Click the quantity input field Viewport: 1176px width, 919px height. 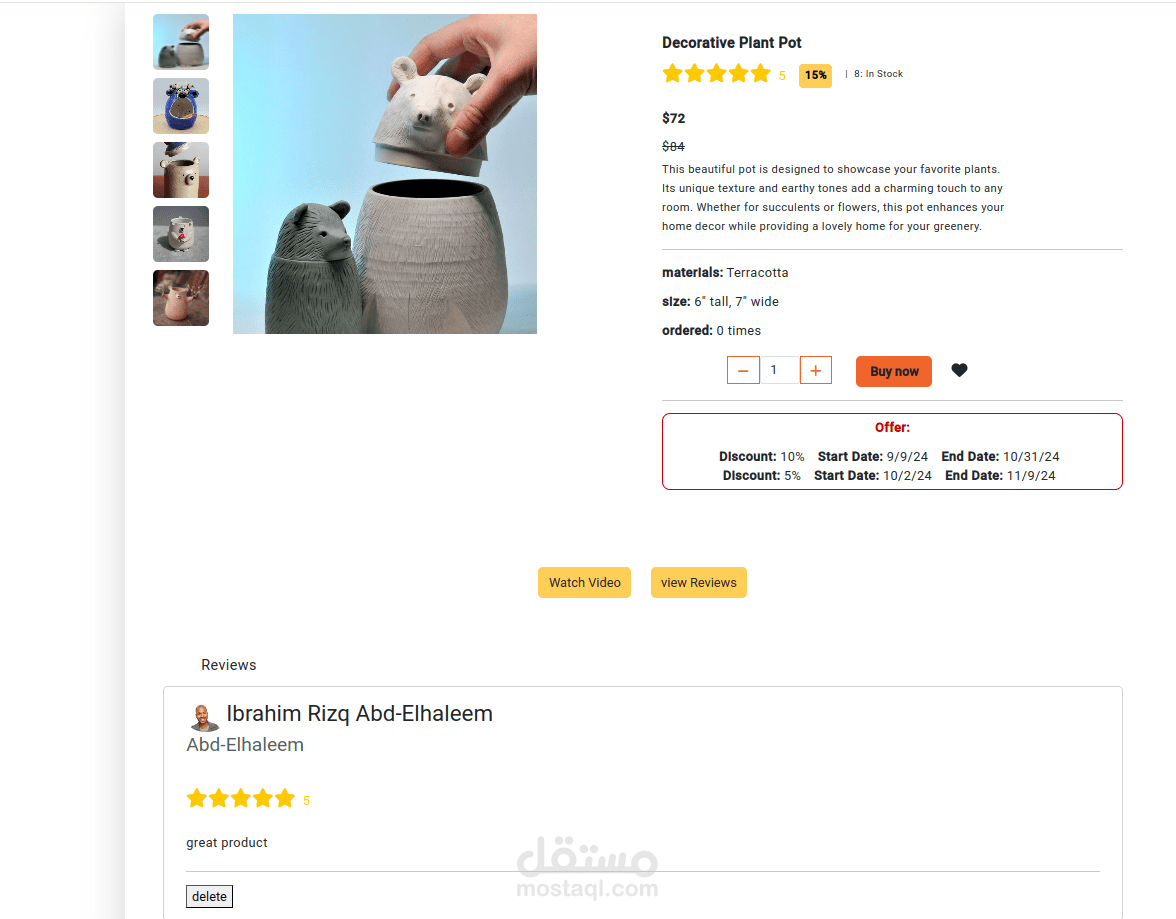[x=779, y=370]
